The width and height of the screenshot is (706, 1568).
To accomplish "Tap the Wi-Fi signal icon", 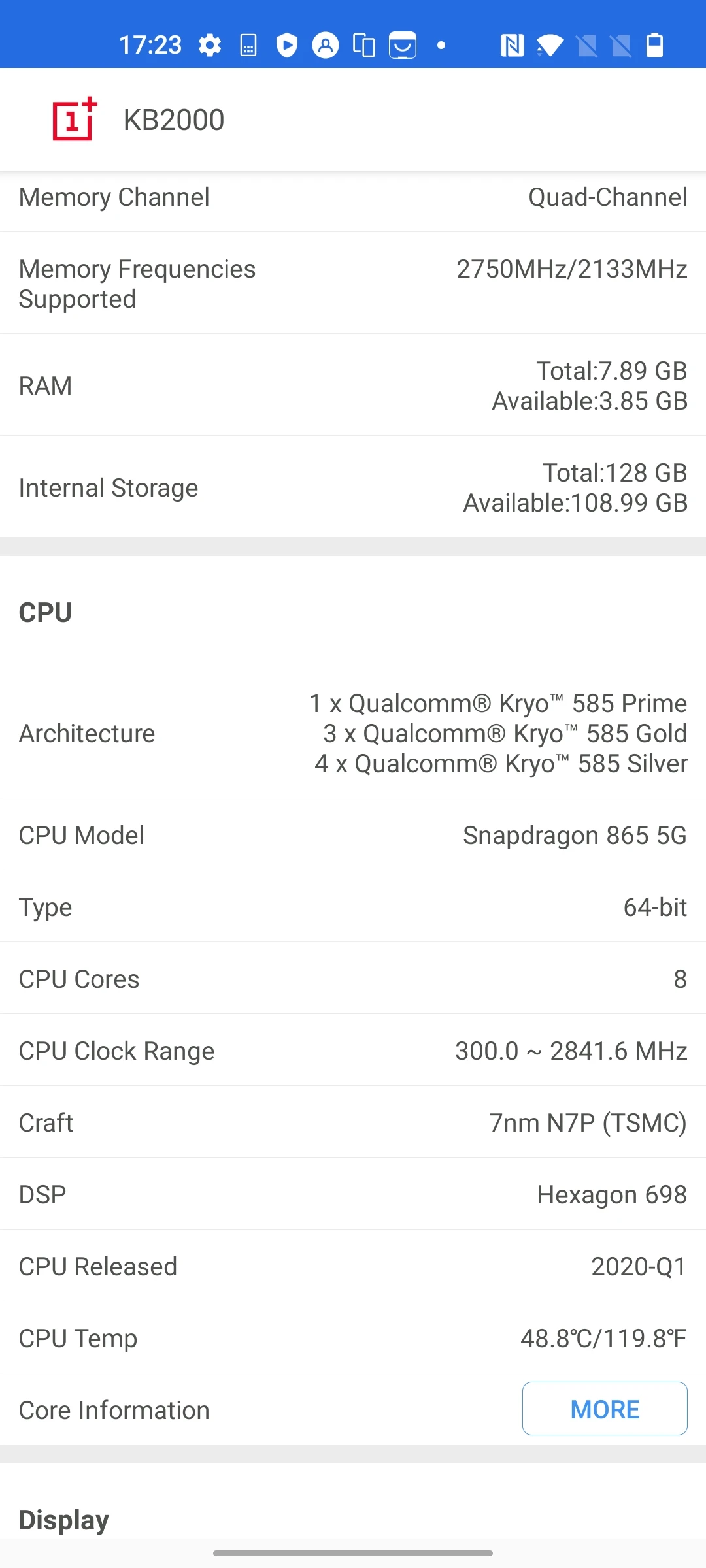I will tap(550, 46).
